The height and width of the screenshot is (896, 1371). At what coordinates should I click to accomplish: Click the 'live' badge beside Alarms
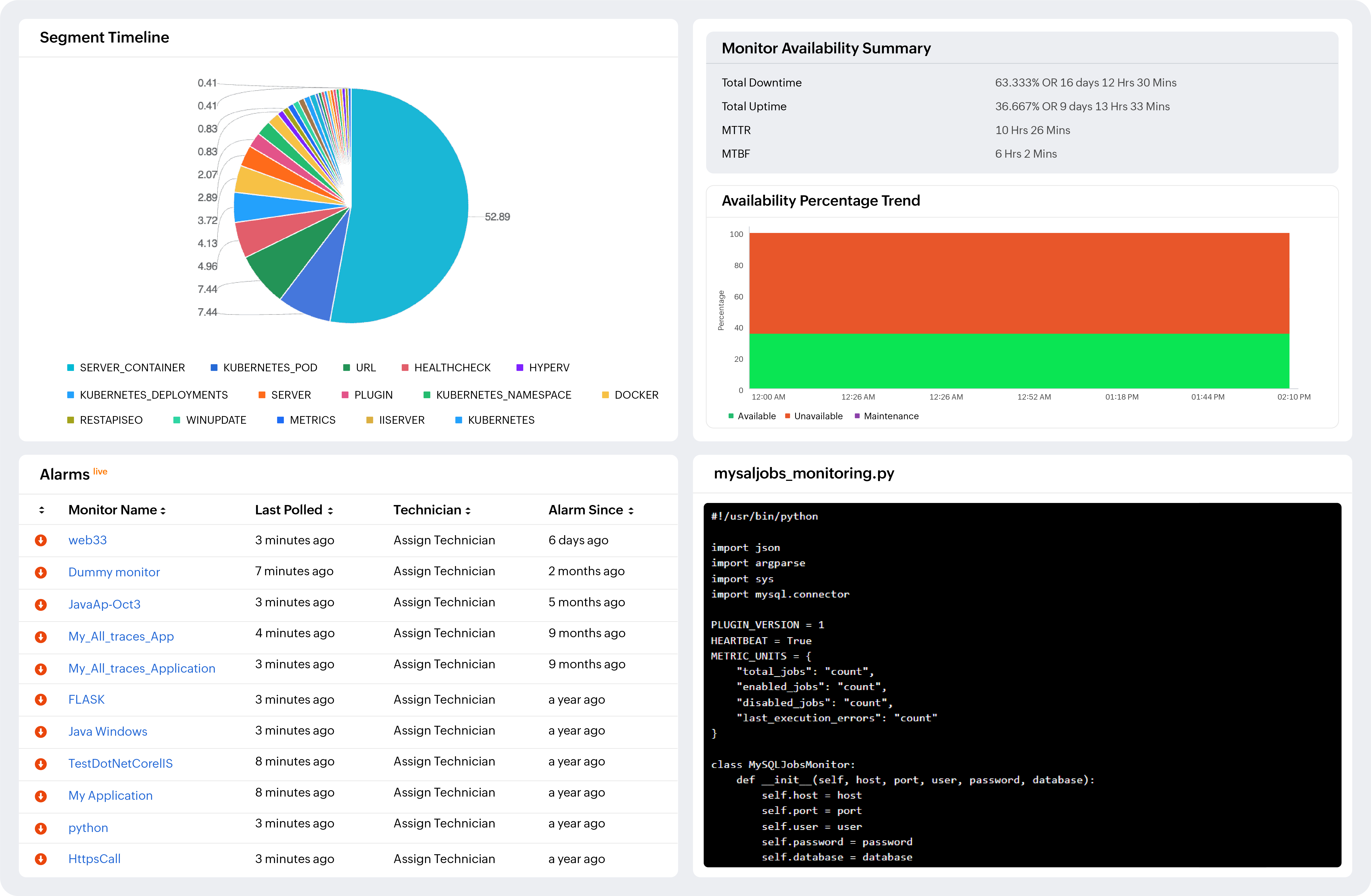(x=100, y=472)
